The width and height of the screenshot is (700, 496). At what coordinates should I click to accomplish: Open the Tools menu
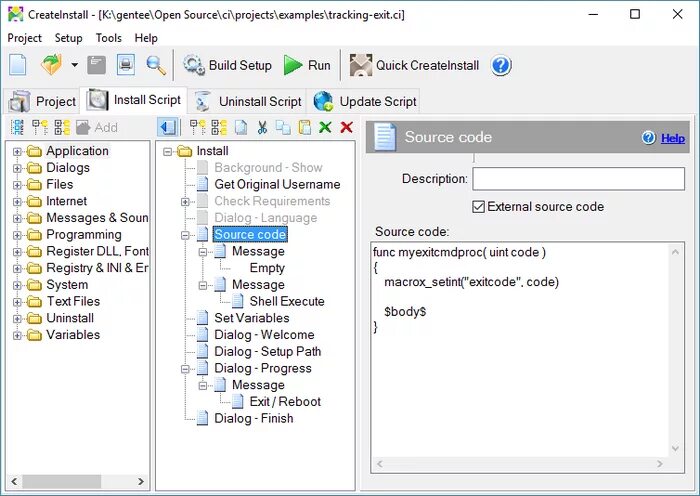pyautogui.click(x=108, y=38)
